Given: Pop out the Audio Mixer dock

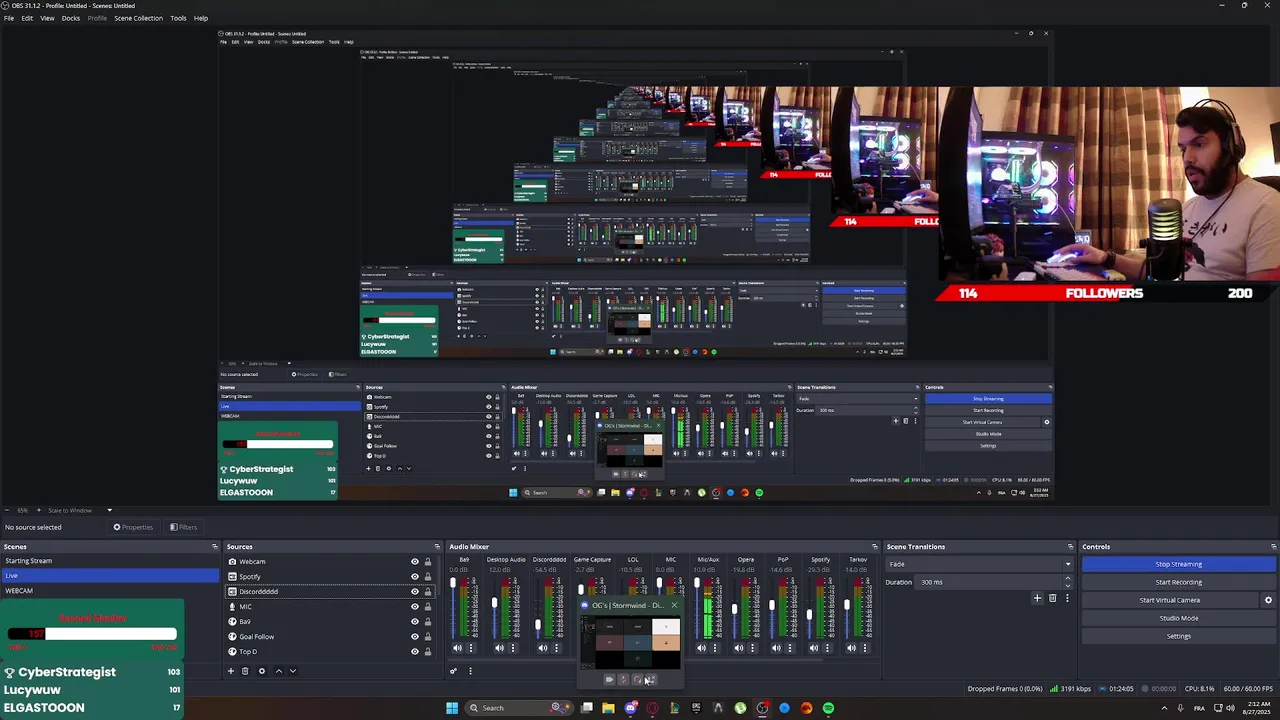Looking at the screenshot, I should (874, 547).
